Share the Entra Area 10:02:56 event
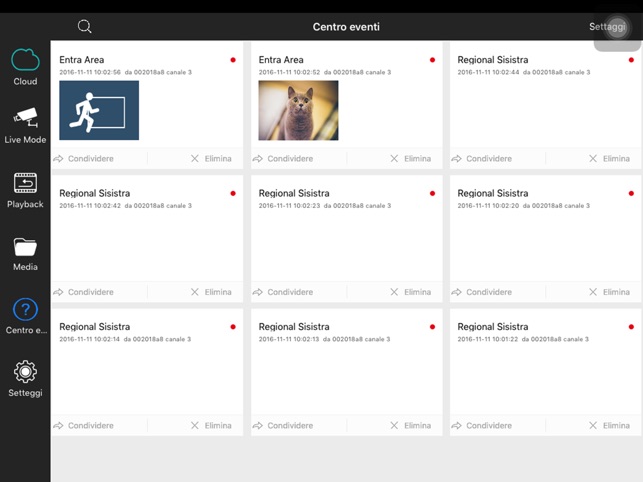This screenshot has height=482, width=643. pyautogui.click(x=84, y=158)
